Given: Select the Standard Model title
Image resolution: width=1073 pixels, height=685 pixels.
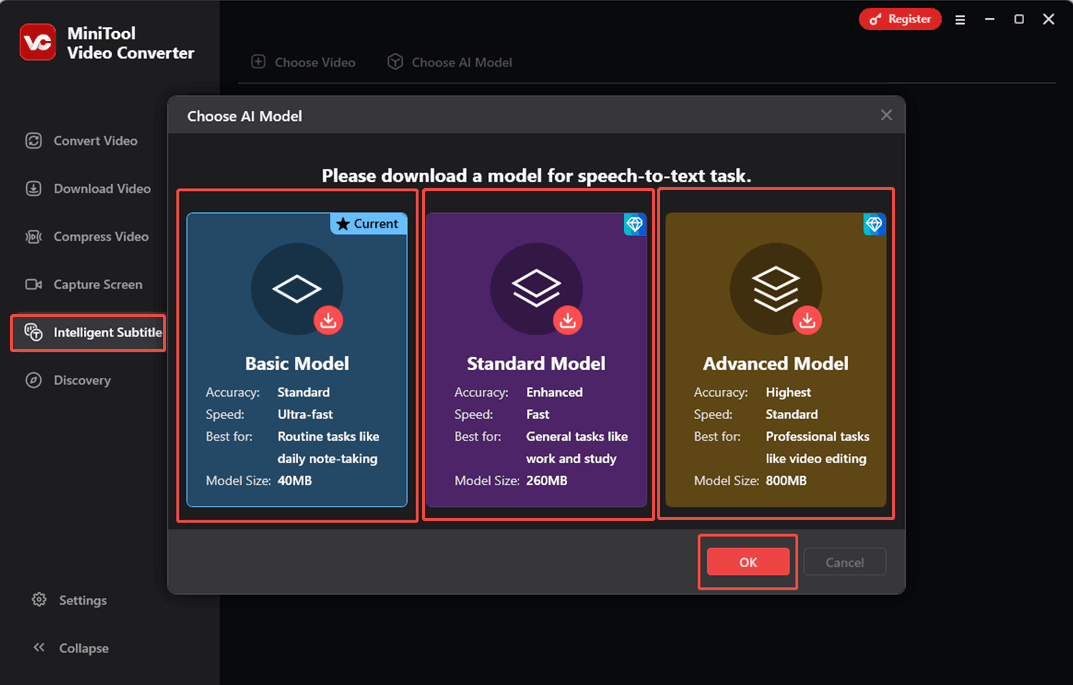Looking at the screenshot, I should point(536,363).
